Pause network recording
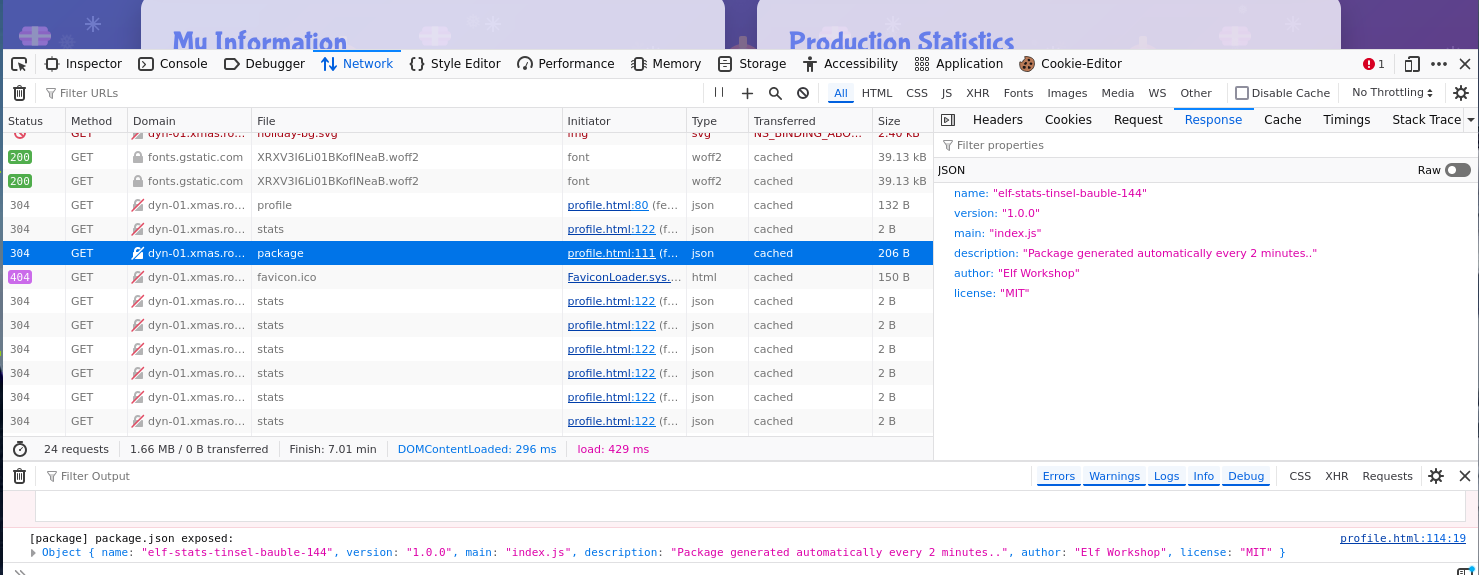This screenshot has width=1479, height=575. (719, 93)
